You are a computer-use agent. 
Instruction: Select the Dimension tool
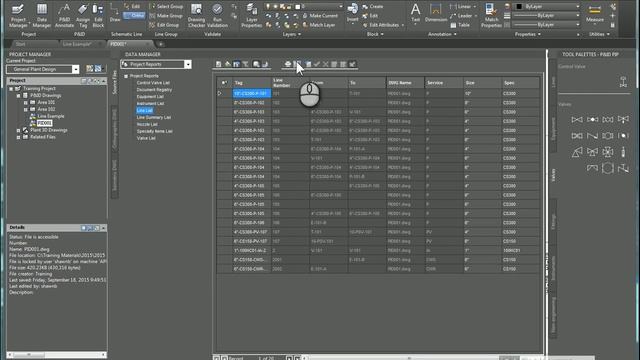(x=436, y=12)
